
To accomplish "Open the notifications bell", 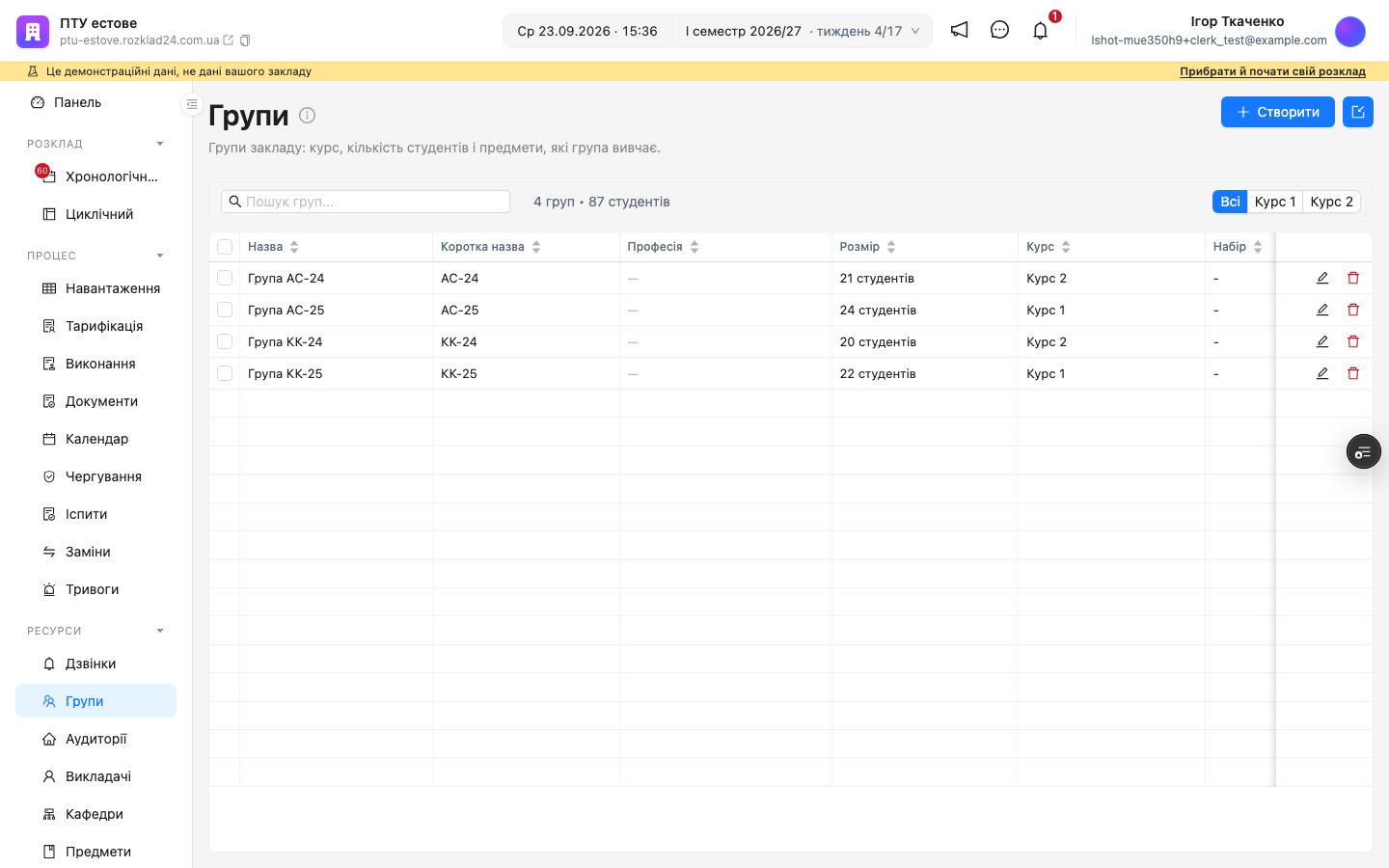I will pyautogui.click(x=1040, y=30).
